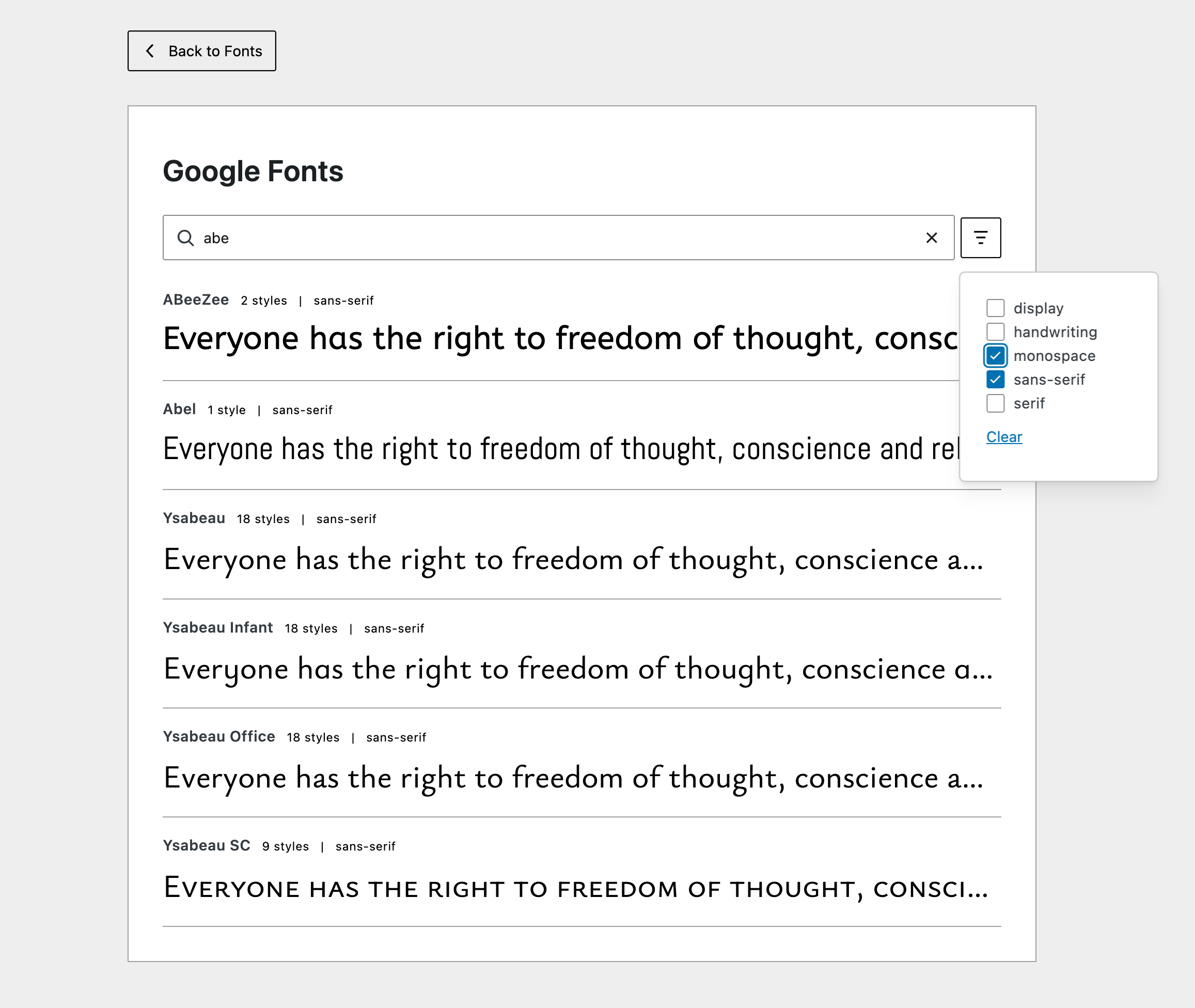
Task: Click the Ysabeau SC small-caps preview sentence
Action: point(576,888)
